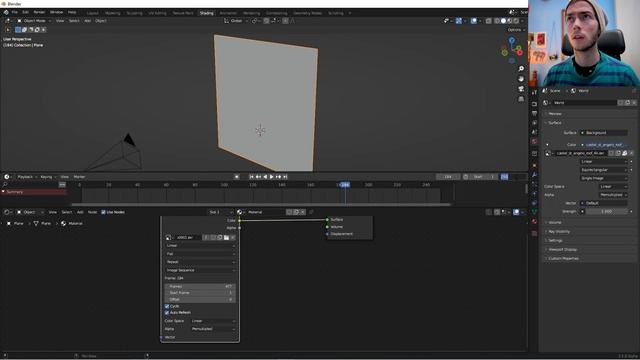The width and height of the screenshot is (640, 360).
Task: Toggle the Auto Refresh checkbox
Action: click(167, 313)
